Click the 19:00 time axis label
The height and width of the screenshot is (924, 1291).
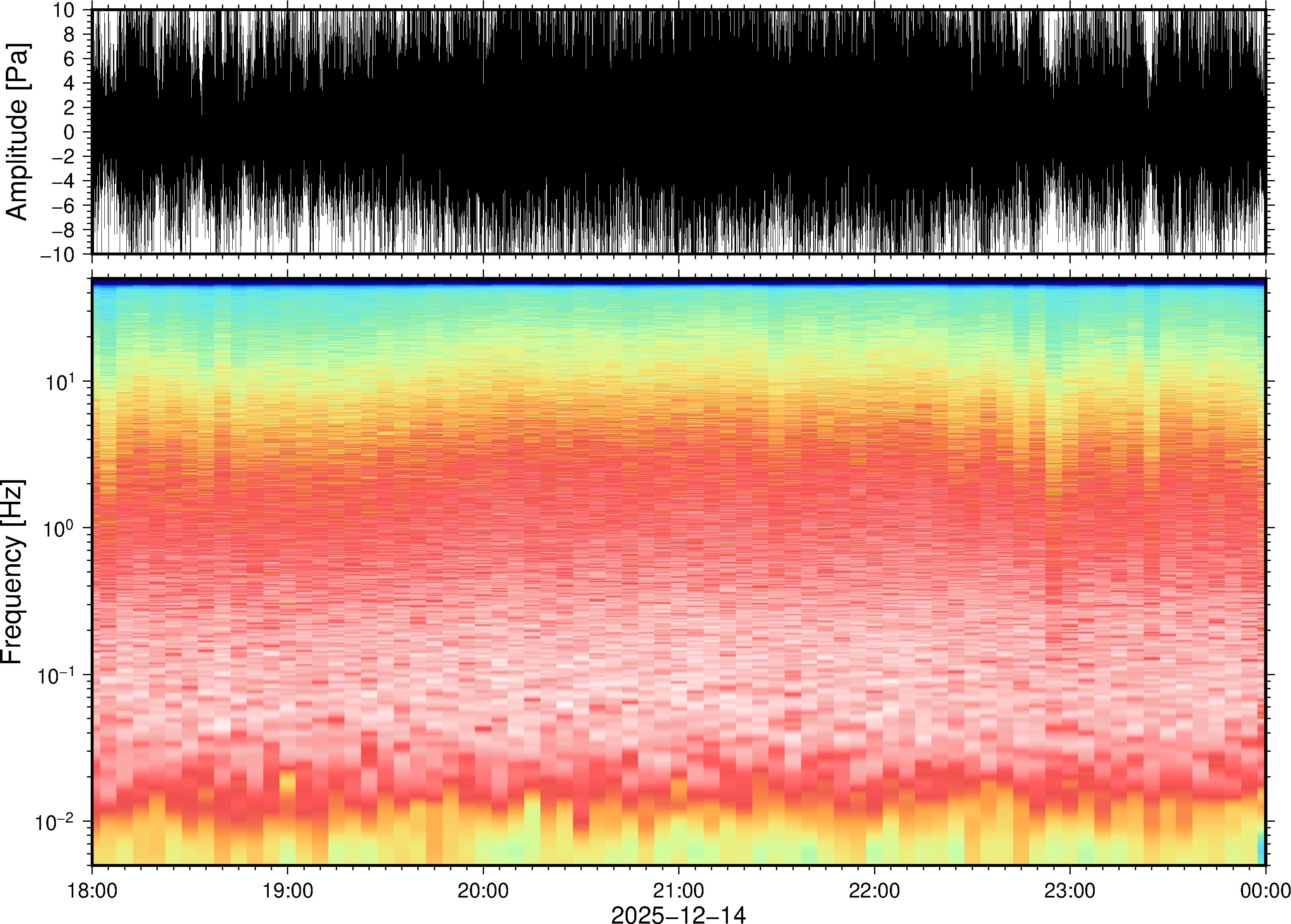(287, 890)
